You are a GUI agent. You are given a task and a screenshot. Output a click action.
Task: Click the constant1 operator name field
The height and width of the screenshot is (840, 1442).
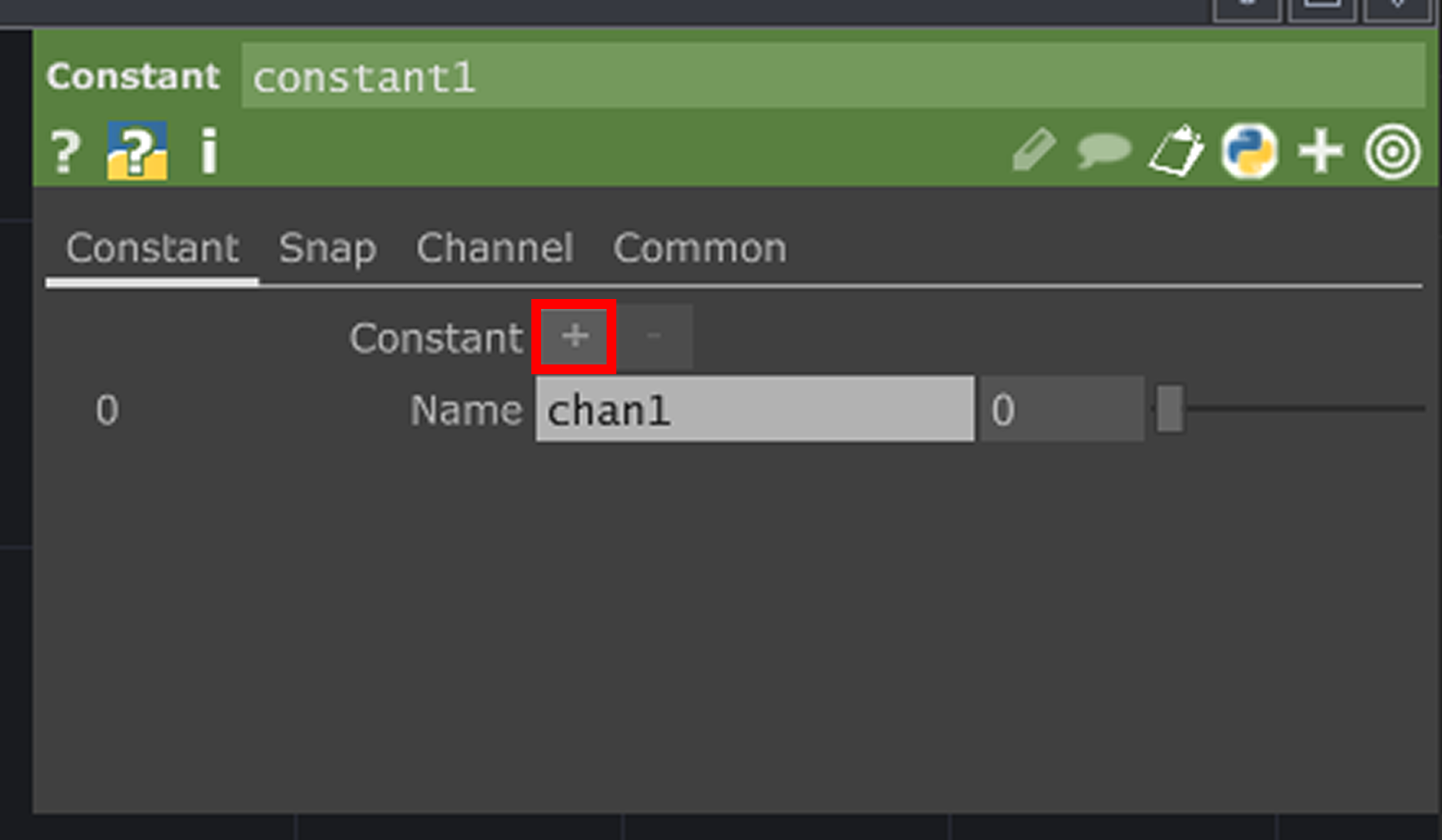tap(833, 76)
